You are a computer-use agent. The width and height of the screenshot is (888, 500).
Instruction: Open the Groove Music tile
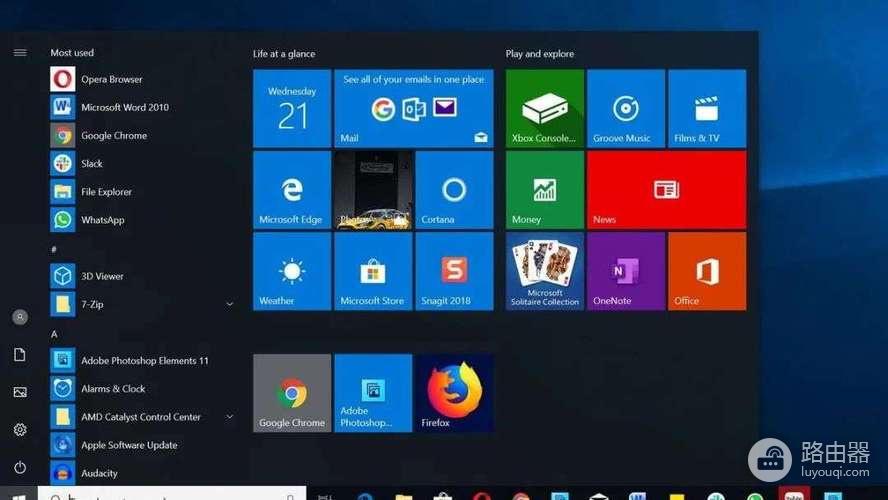pos(626,108)
